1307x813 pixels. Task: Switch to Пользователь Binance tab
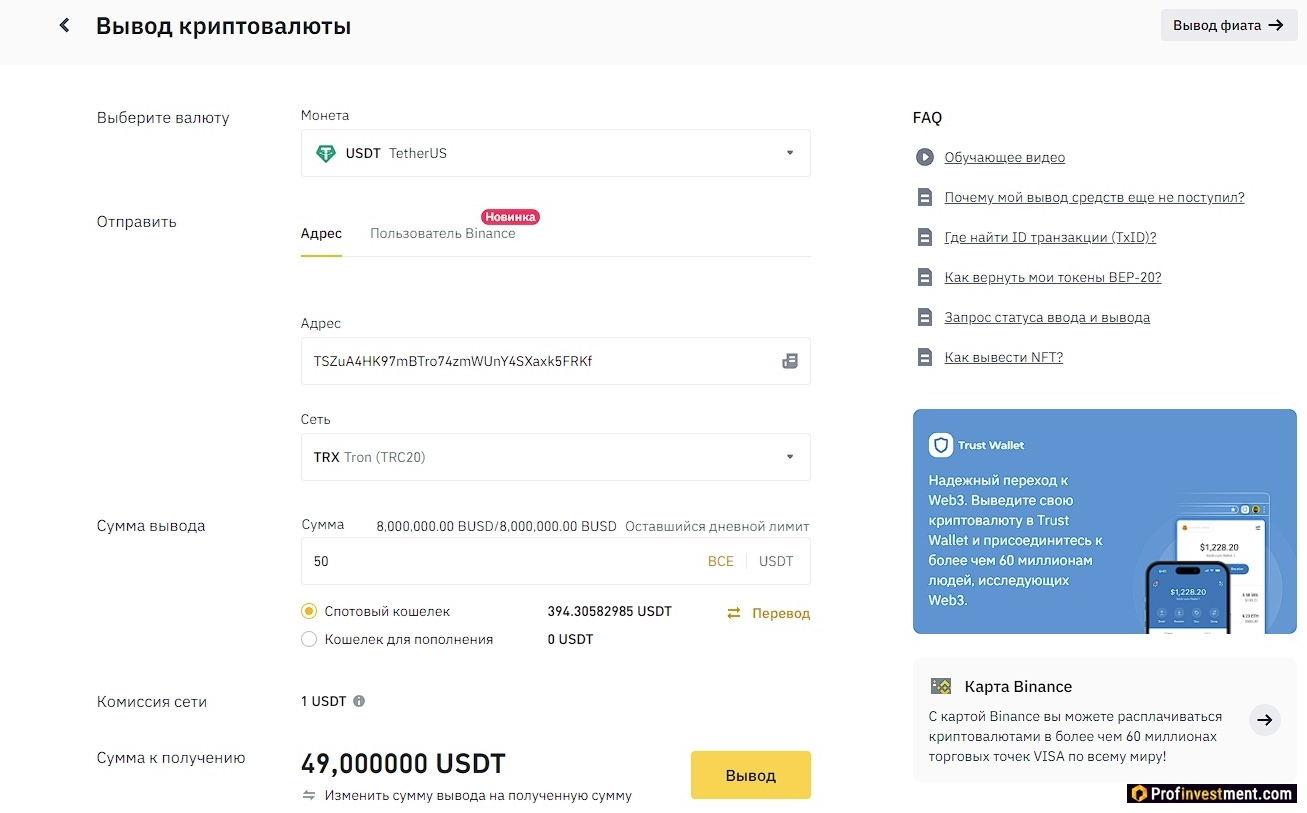pos(443,233)
